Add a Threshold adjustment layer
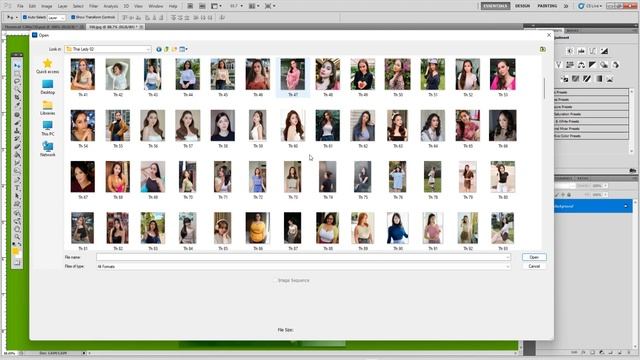The height and width of the screenshot is (360, 640). (x=587, y=79)
